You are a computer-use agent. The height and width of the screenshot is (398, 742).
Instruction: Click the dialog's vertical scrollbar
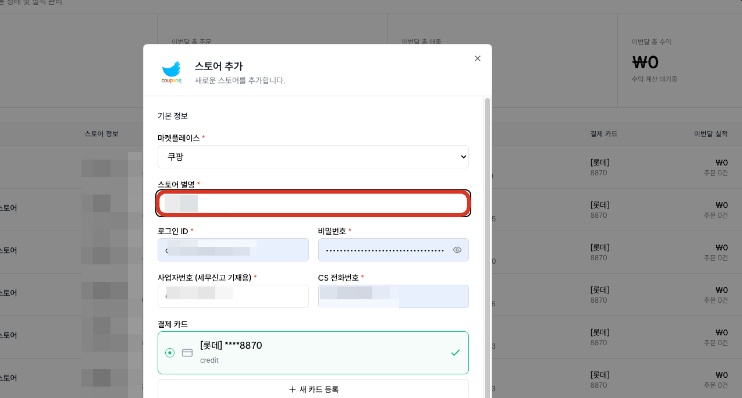point(487,246)
